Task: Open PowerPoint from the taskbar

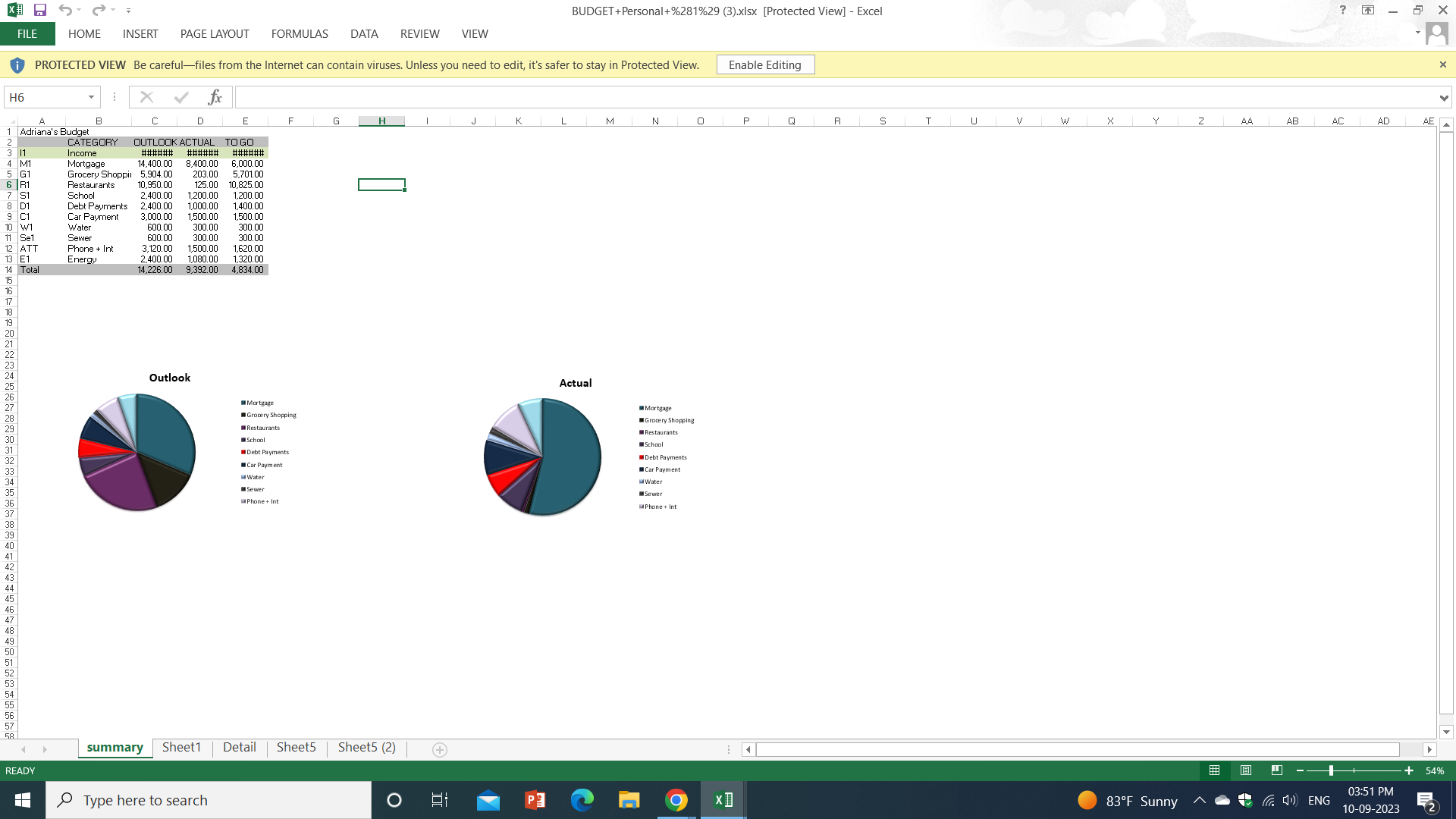Action: tap(535, 800)
